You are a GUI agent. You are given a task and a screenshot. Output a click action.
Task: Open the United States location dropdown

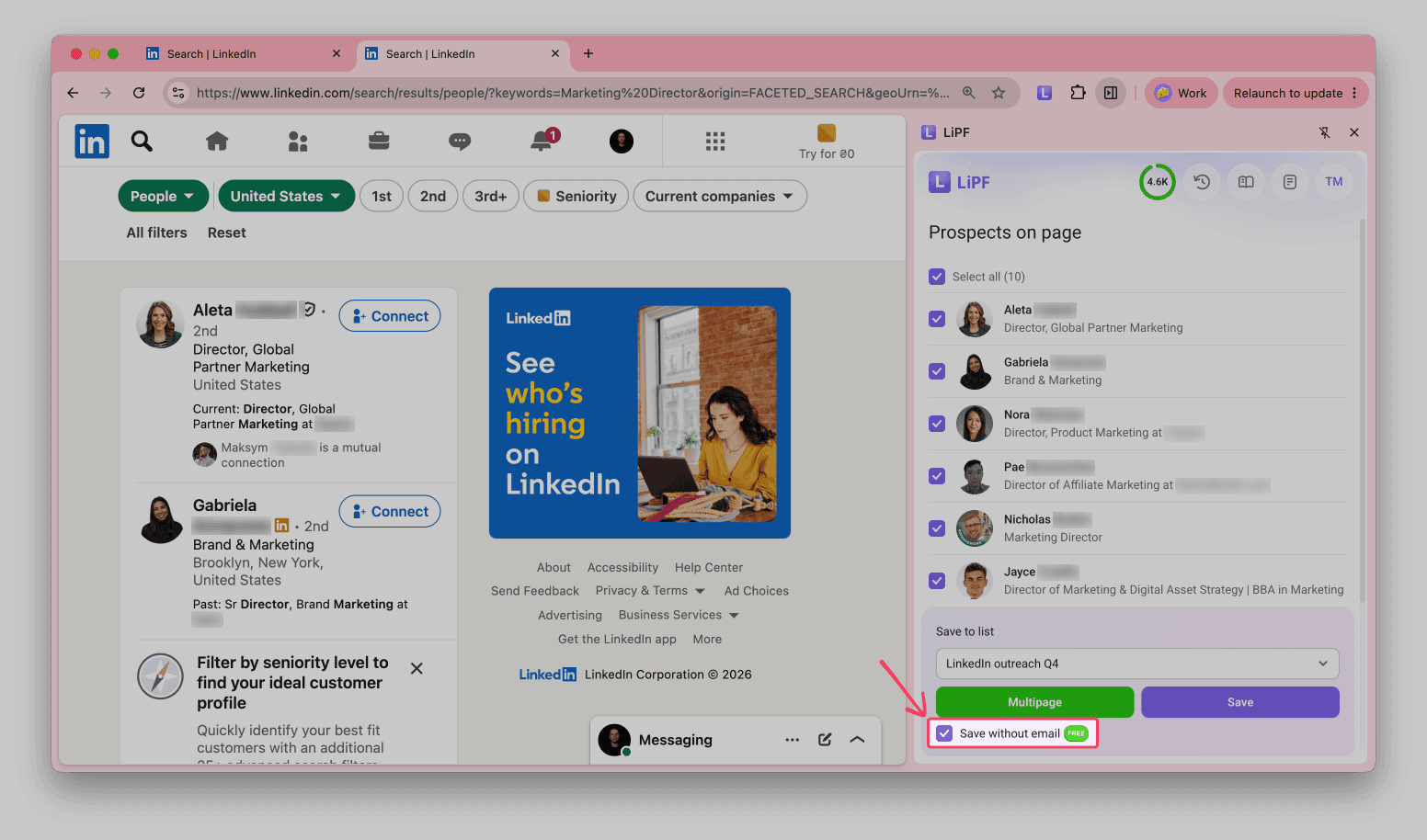click(286, 196)
